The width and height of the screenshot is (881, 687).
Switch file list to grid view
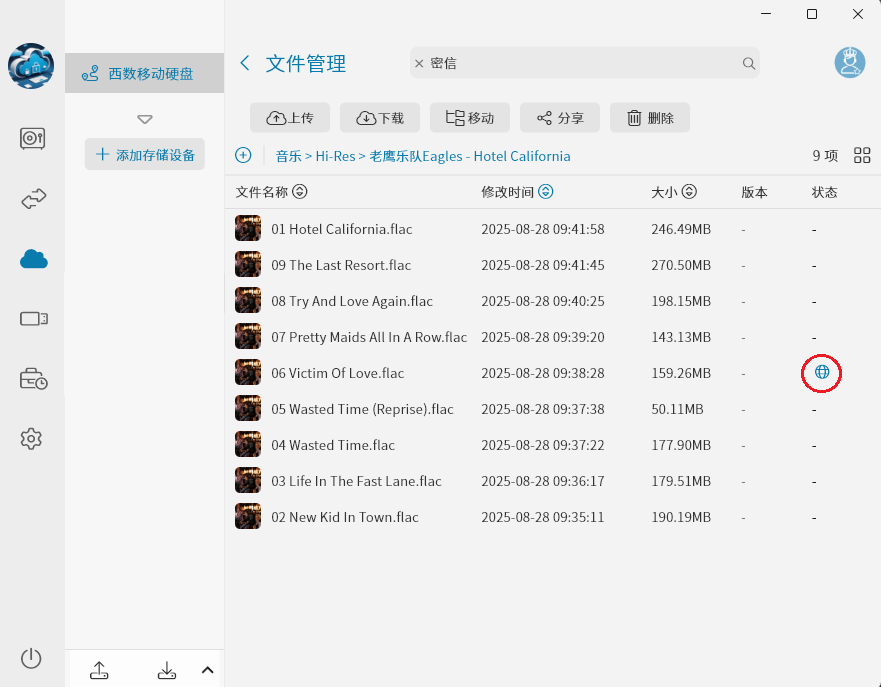(x=861, y=155)
